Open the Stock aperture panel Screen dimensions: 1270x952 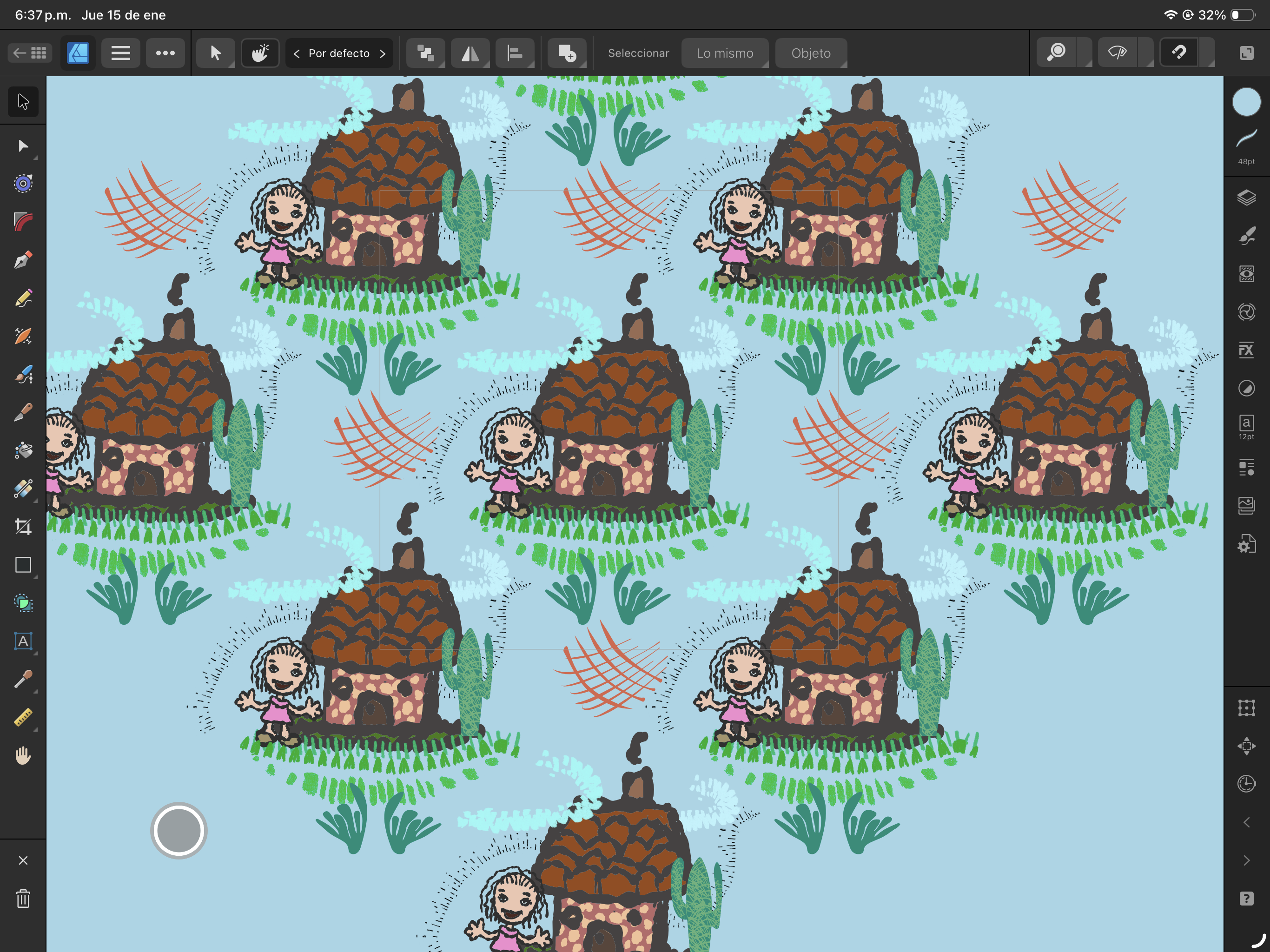point(1246,312)
